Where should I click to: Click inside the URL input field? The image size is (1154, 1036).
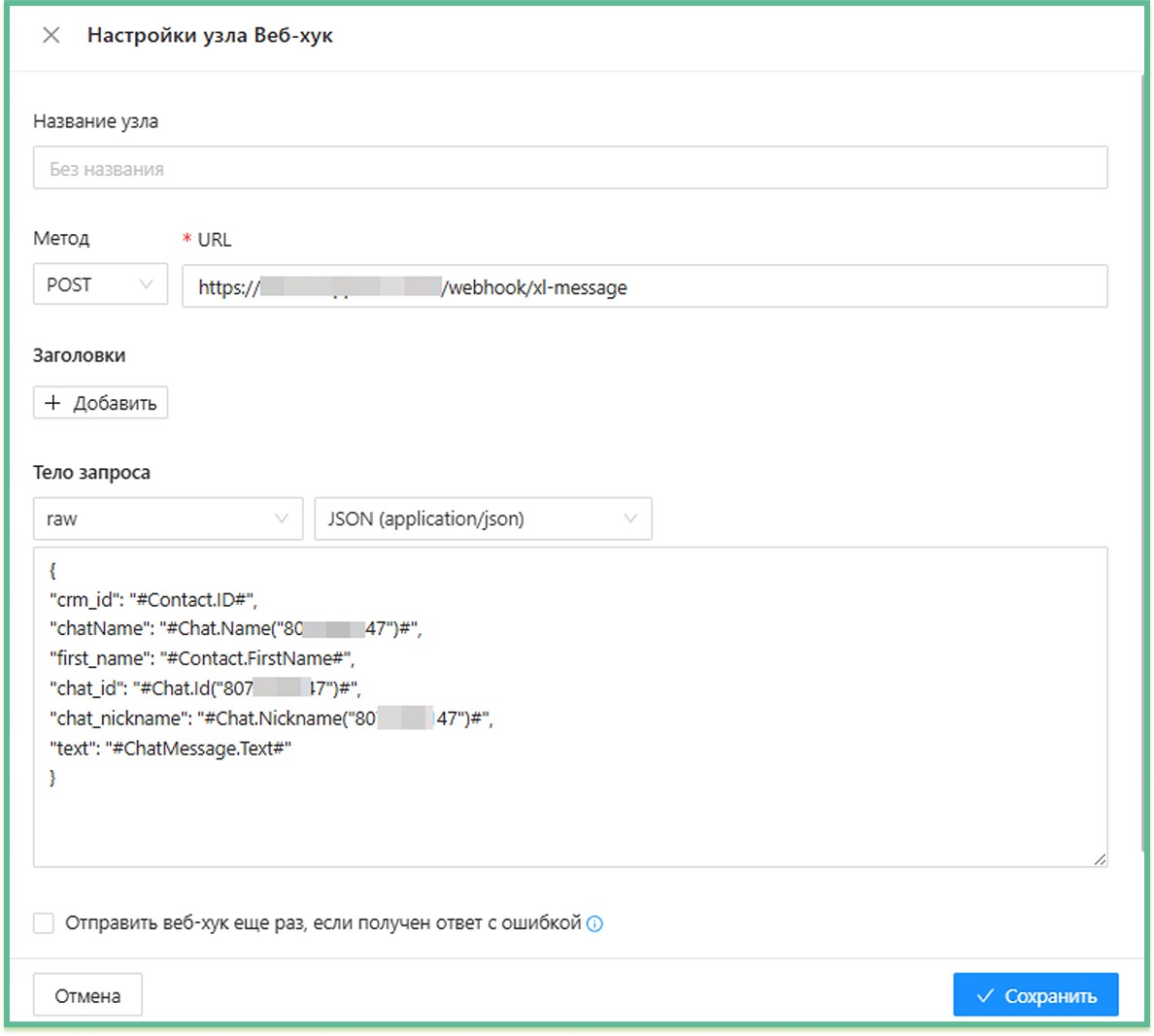[x=777, y=287]
